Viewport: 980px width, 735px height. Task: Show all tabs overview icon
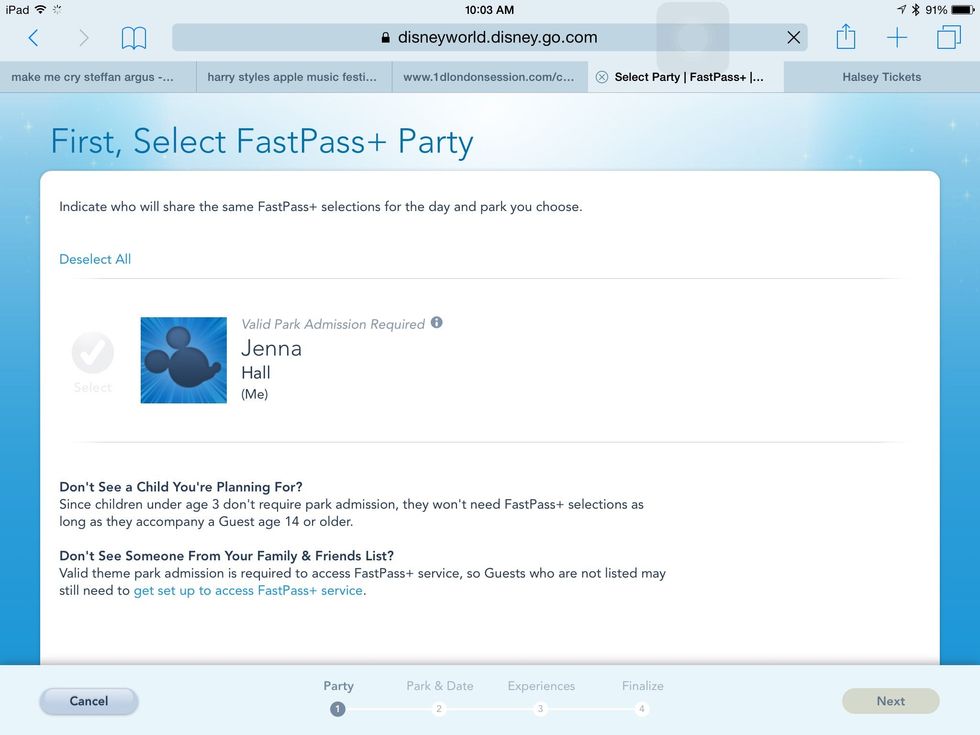(x=949, y=38)
